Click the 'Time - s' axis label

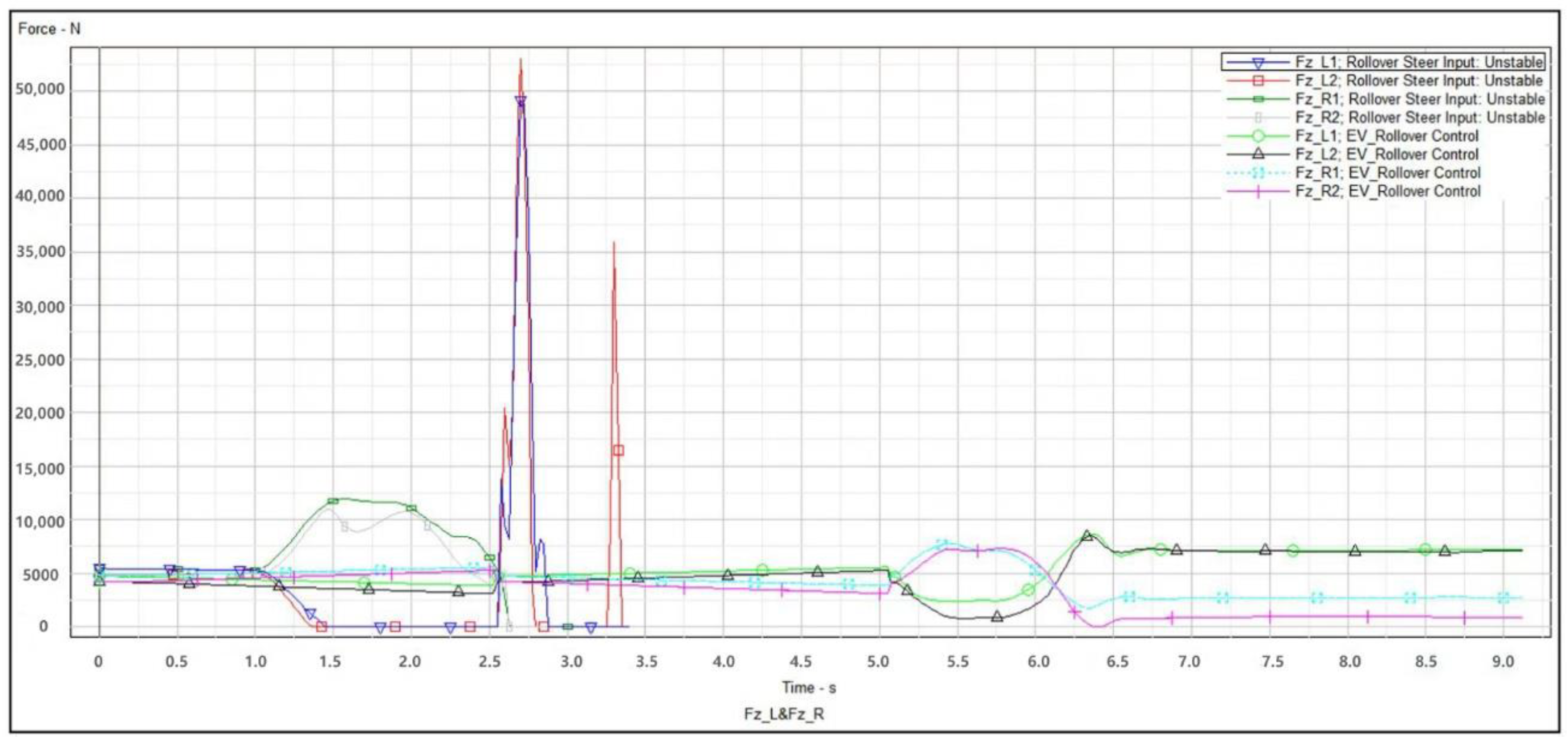[809, 688]
